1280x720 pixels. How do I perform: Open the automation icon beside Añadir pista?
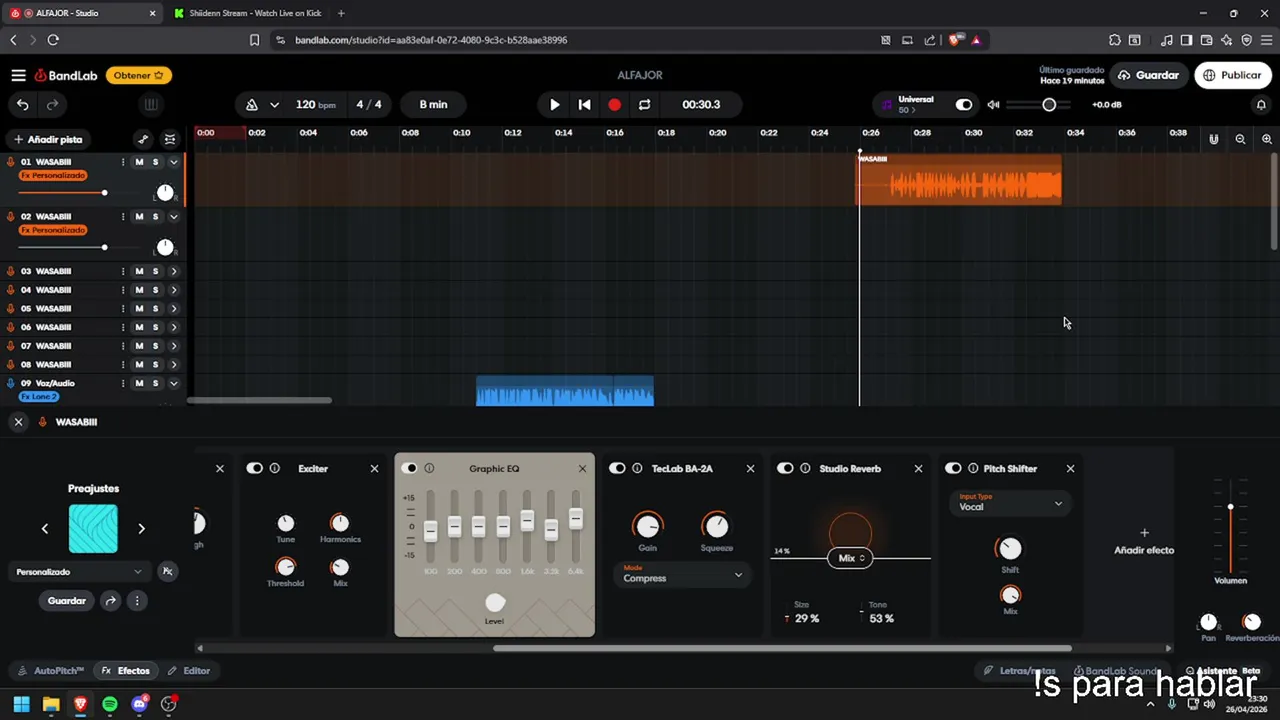(x=143, y=139)
